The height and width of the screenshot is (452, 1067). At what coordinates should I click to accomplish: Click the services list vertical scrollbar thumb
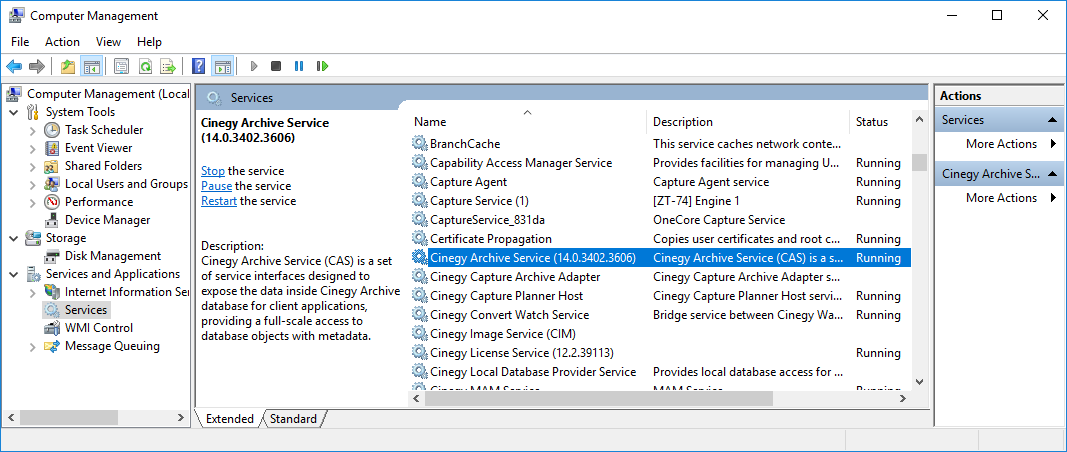[919, 163]
